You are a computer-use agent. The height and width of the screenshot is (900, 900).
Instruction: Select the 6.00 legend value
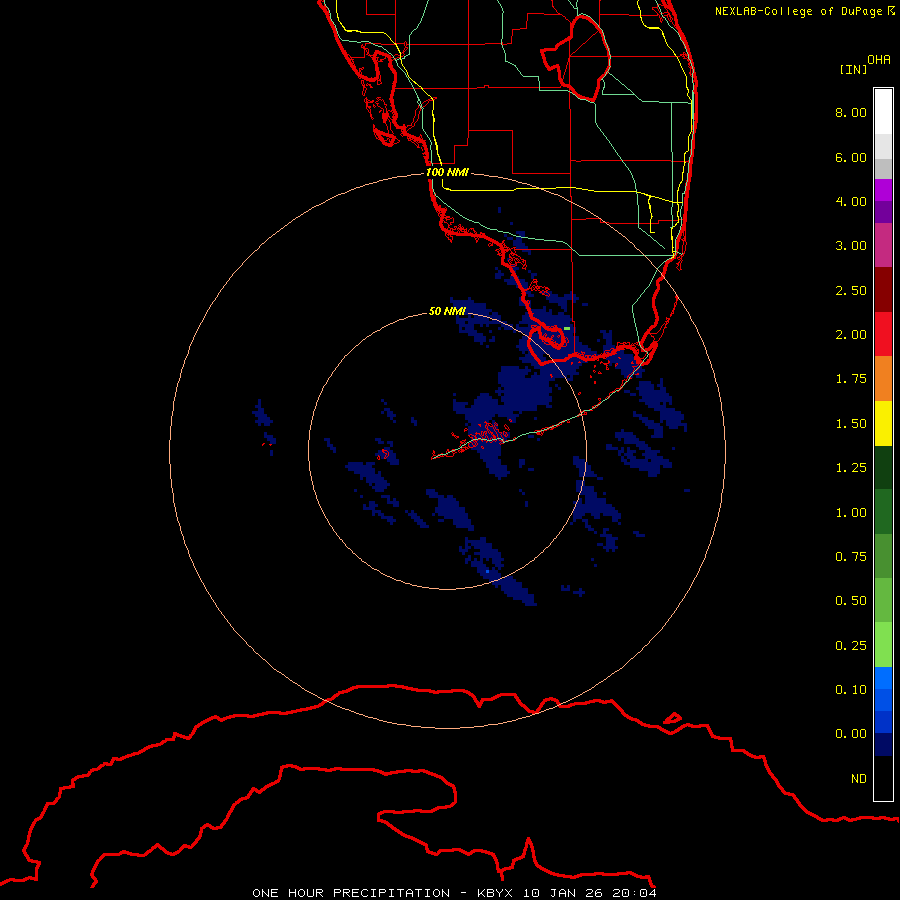pos(851,157)
